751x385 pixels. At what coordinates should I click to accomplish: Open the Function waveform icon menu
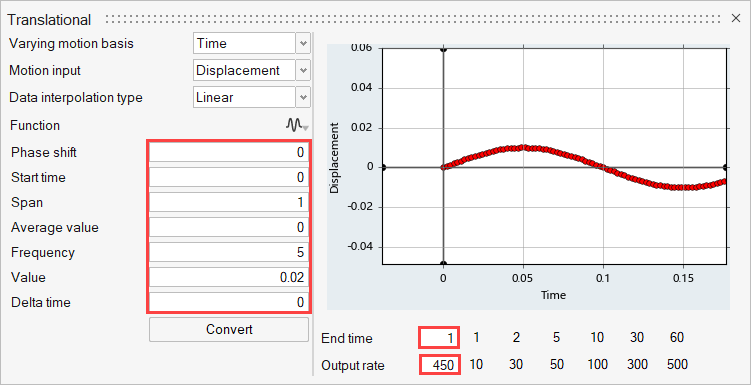click(297, 125)
